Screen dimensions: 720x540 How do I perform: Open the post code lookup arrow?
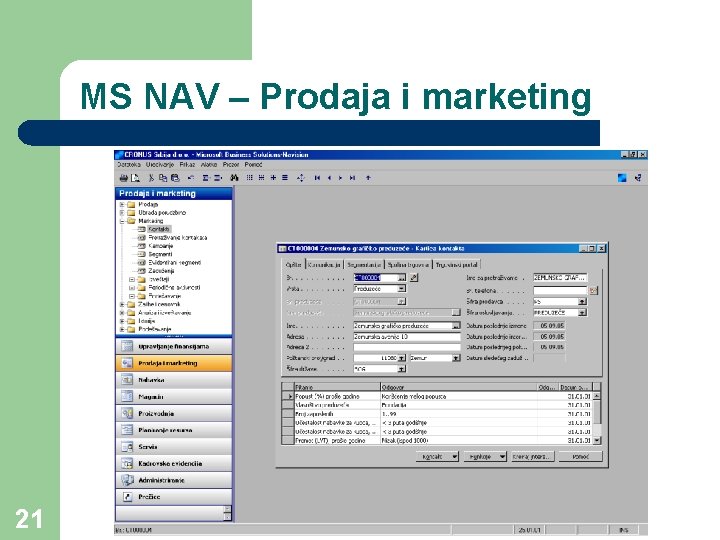pos(402,358)
